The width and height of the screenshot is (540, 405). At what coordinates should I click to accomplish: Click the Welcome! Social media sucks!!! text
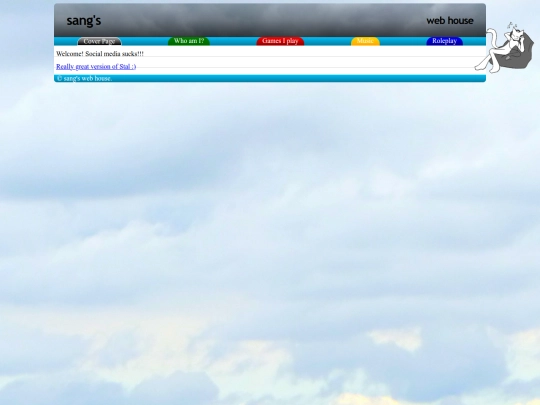click(x=100, y=54)
